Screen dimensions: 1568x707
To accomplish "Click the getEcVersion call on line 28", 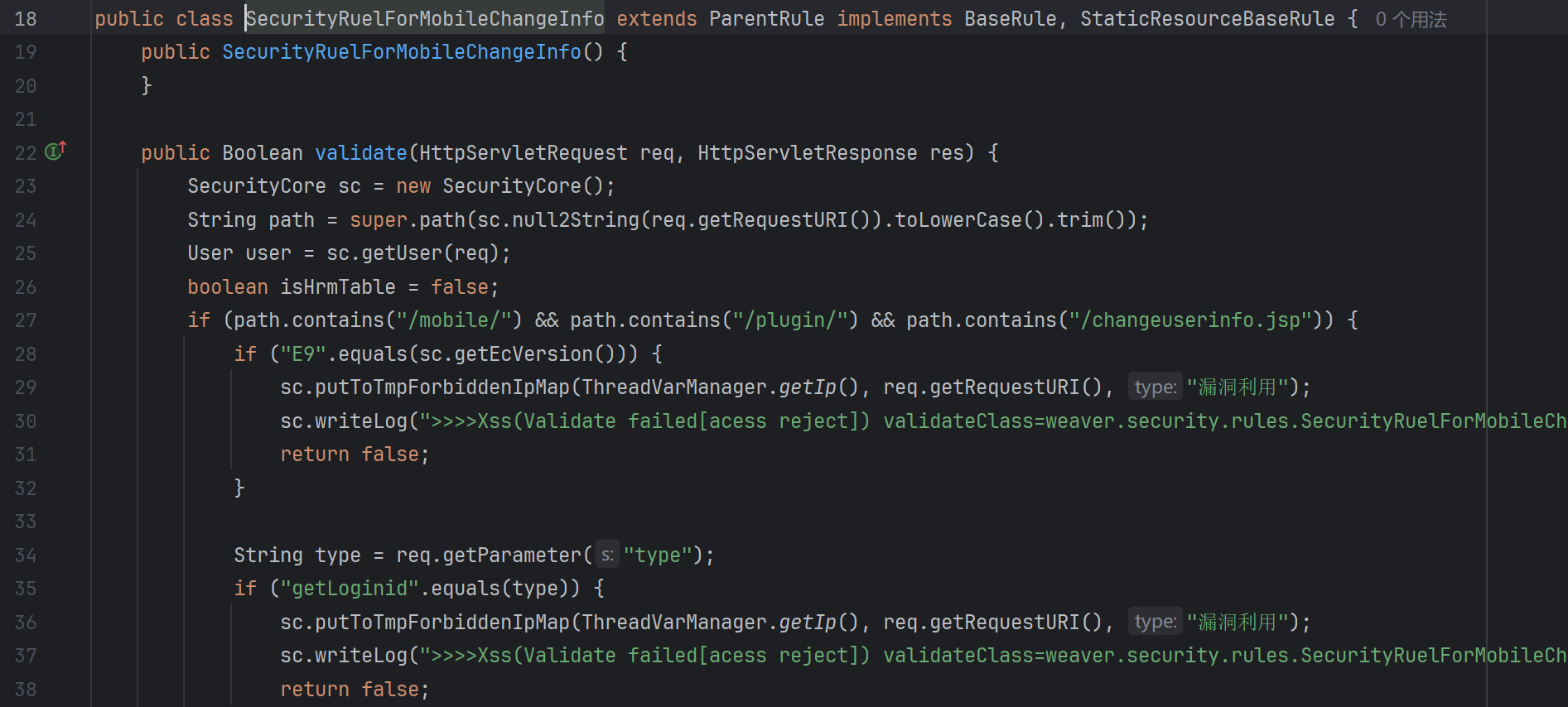I will (523, 354).
